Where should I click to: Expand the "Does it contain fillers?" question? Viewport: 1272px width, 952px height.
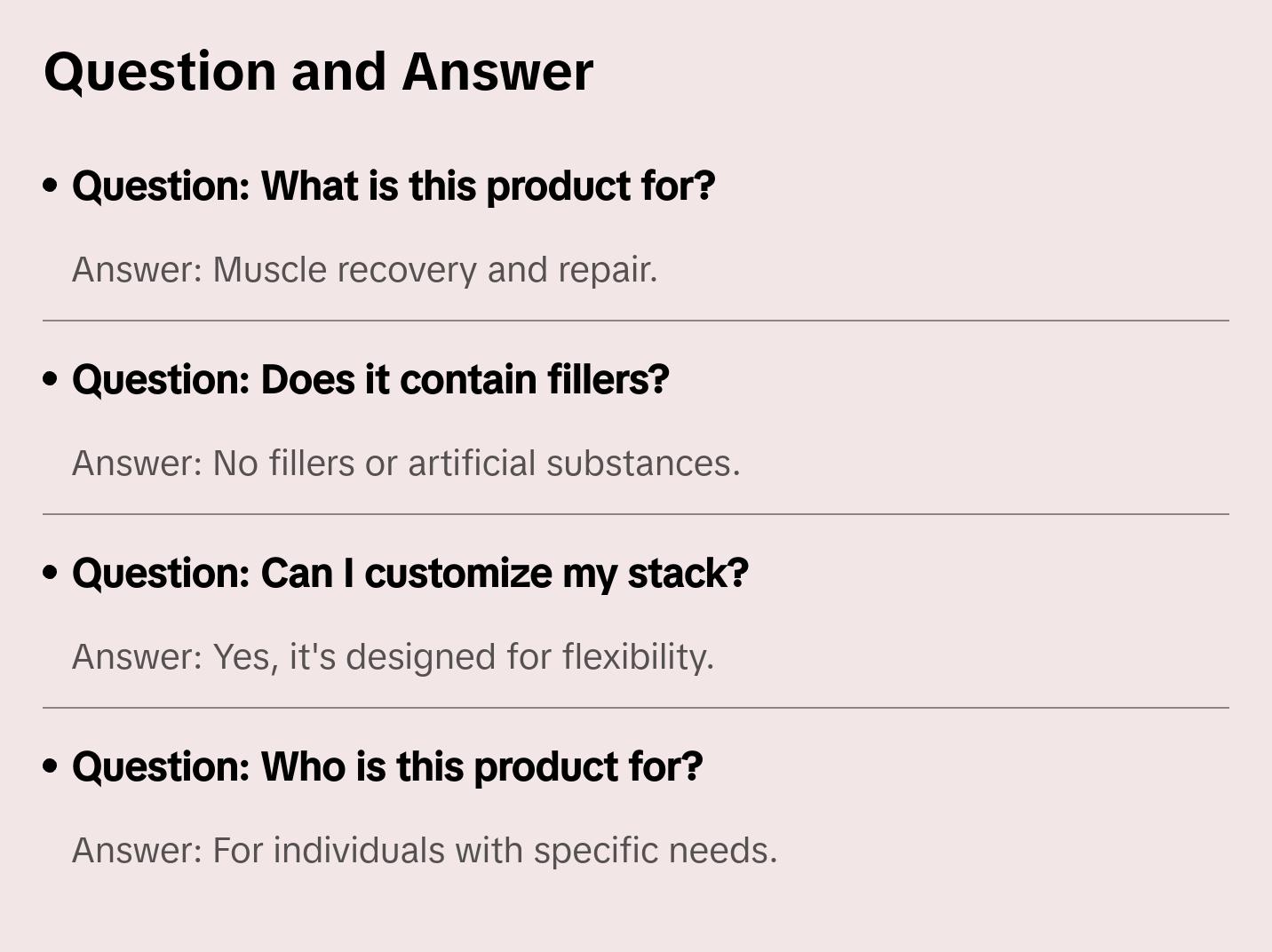(x=370, y=379)
